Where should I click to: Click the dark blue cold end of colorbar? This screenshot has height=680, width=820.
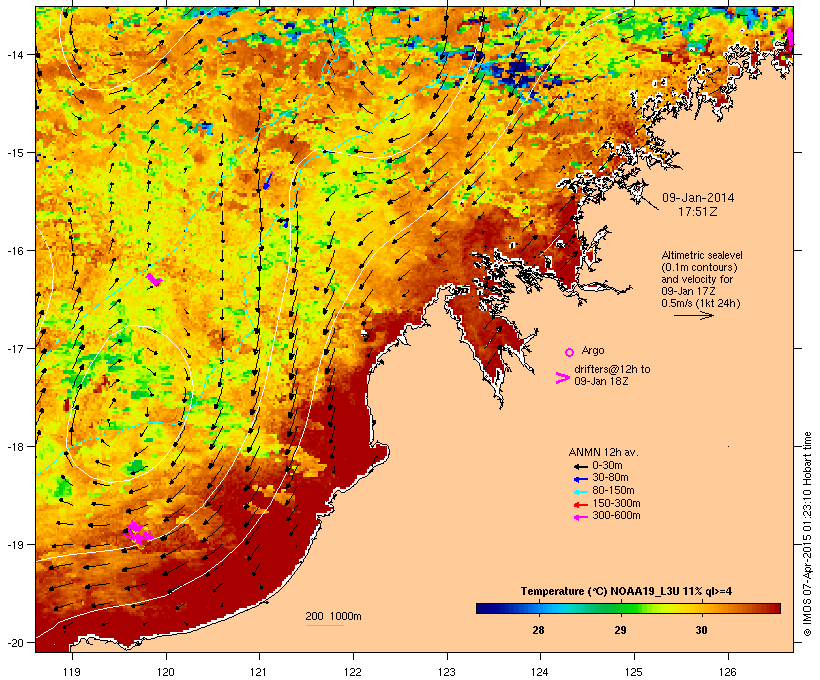pos(489,608)
